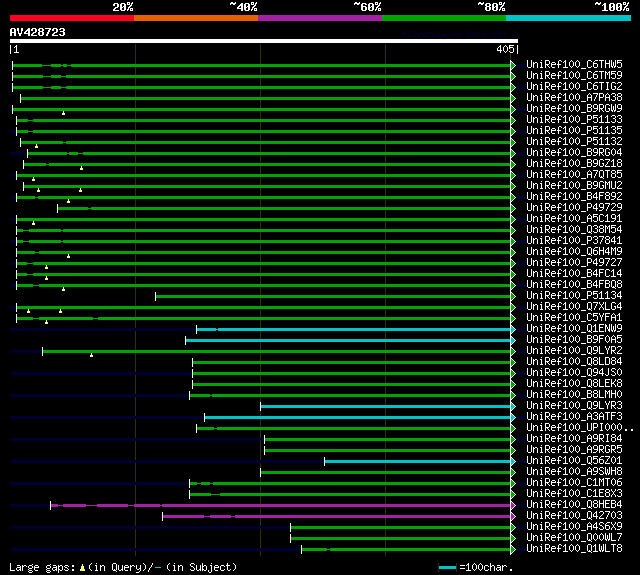Image resolution: width=640 pixels, height=575 pixels.
Task: Select the UniRef100_A3ATF3 label
Action: (x=574, y=417)
